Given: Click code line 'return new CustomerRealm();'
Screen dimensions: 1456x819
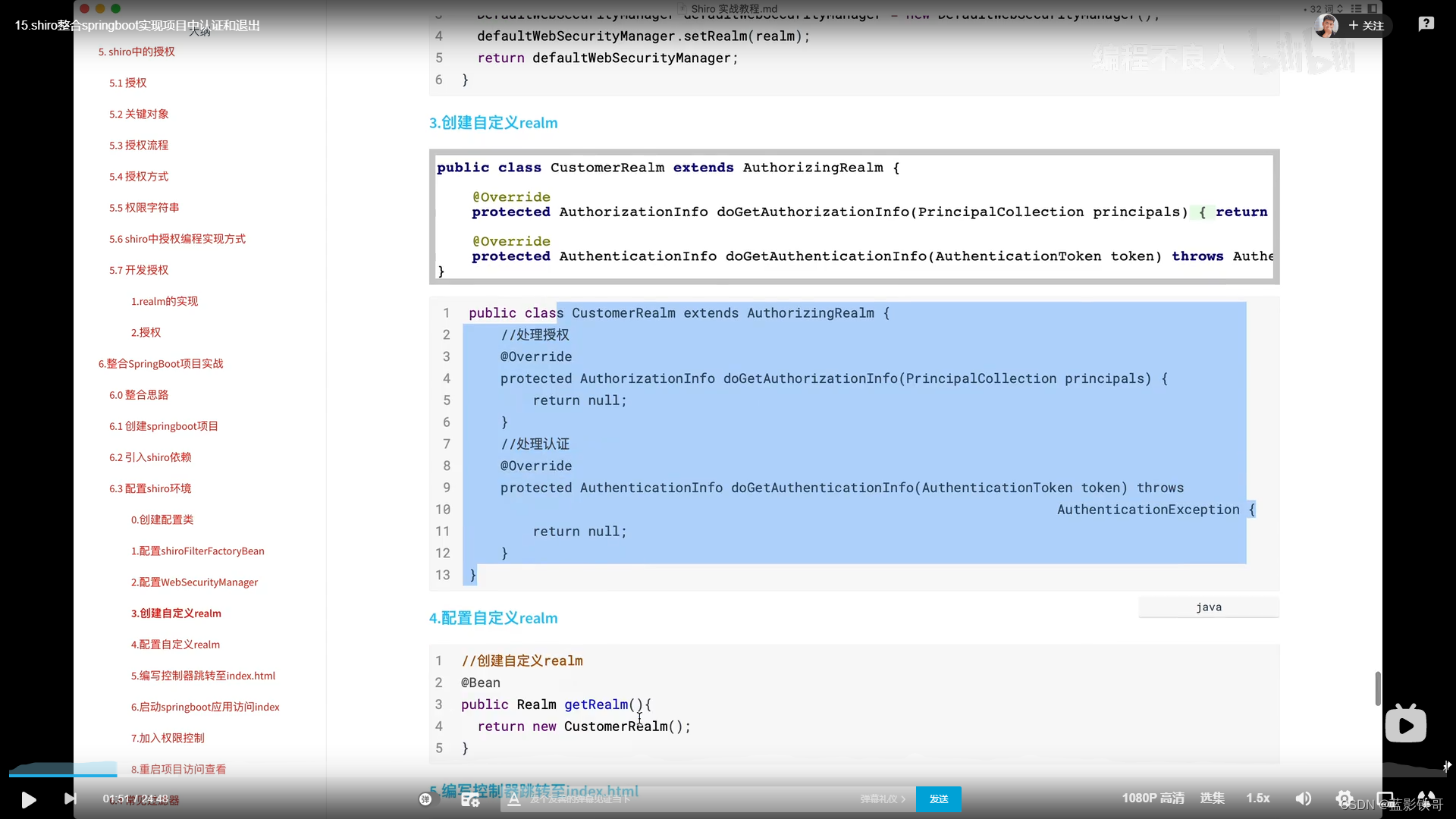Looking at the screenshot, I should tap(584, 726).
